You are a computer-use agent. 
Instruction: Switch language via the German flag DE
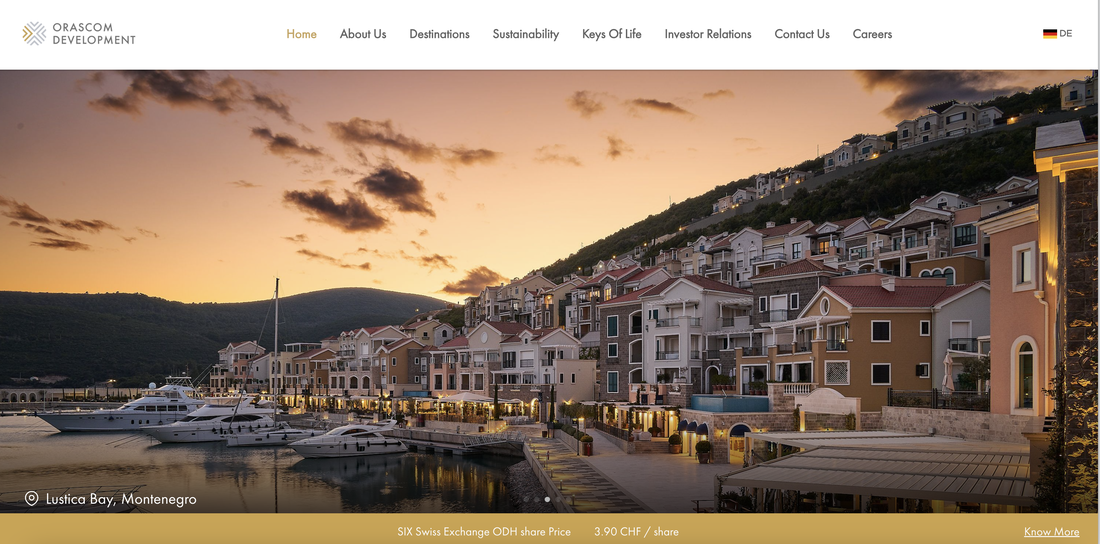point(1057,33)
